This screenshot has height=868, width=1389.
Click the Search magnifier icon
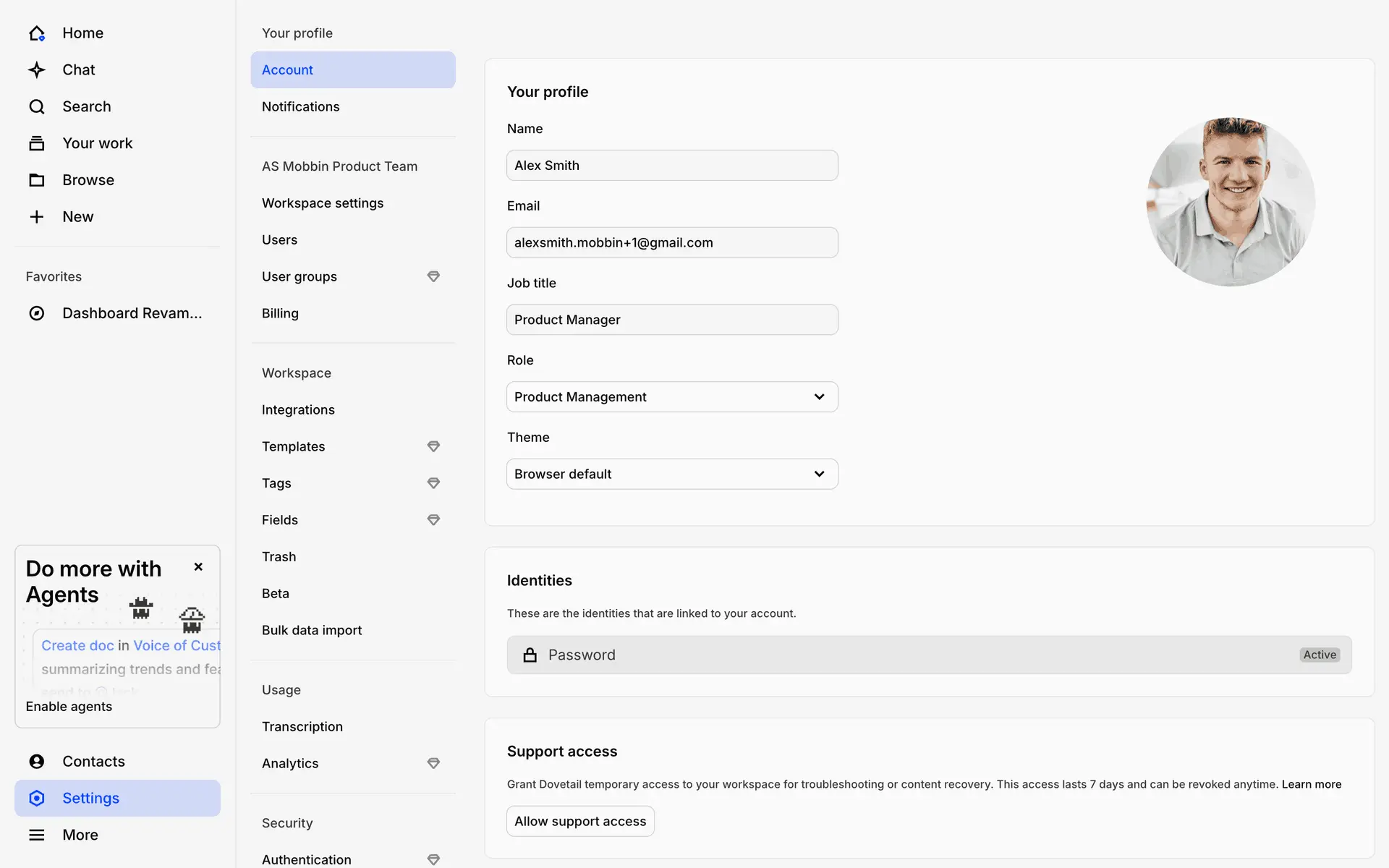click(x=37, y=107)
